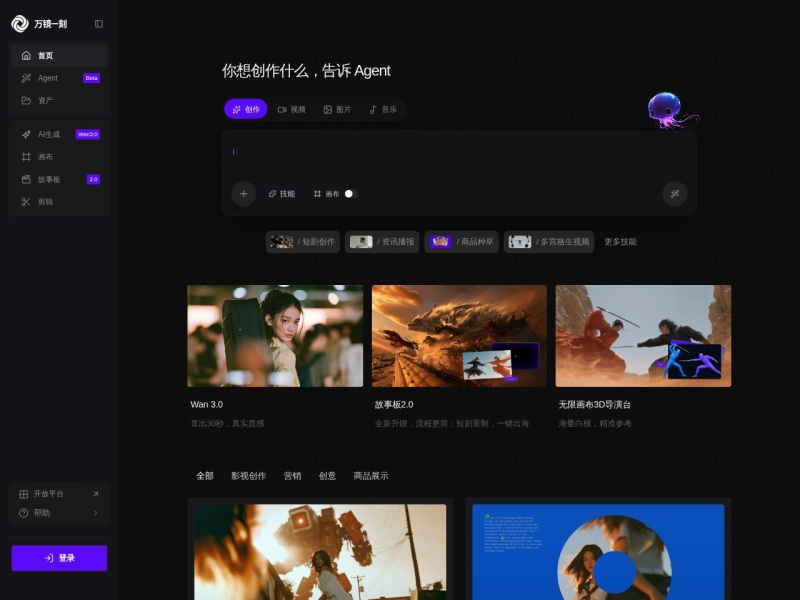This screenshot has width=800, height=600.
Task: Click the 故事板2.0 title text
Action: [x=394, y=405]
